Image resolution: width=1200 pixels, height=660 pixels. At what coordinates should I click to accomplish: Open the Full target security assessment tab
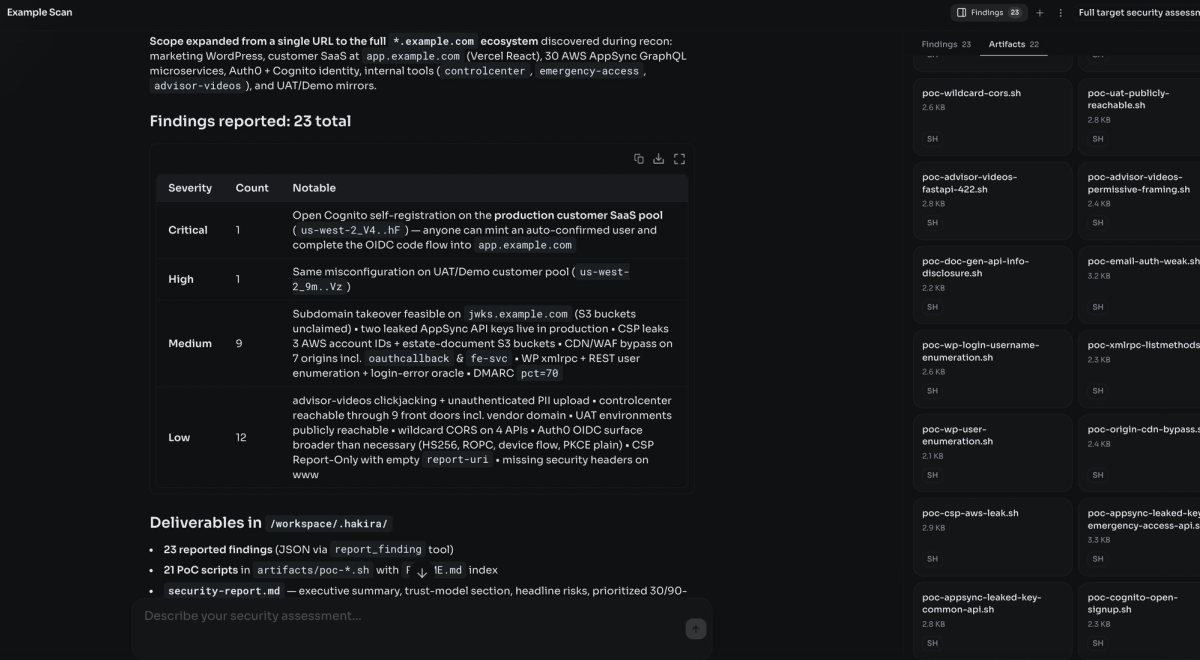[x=1139, y=13]
